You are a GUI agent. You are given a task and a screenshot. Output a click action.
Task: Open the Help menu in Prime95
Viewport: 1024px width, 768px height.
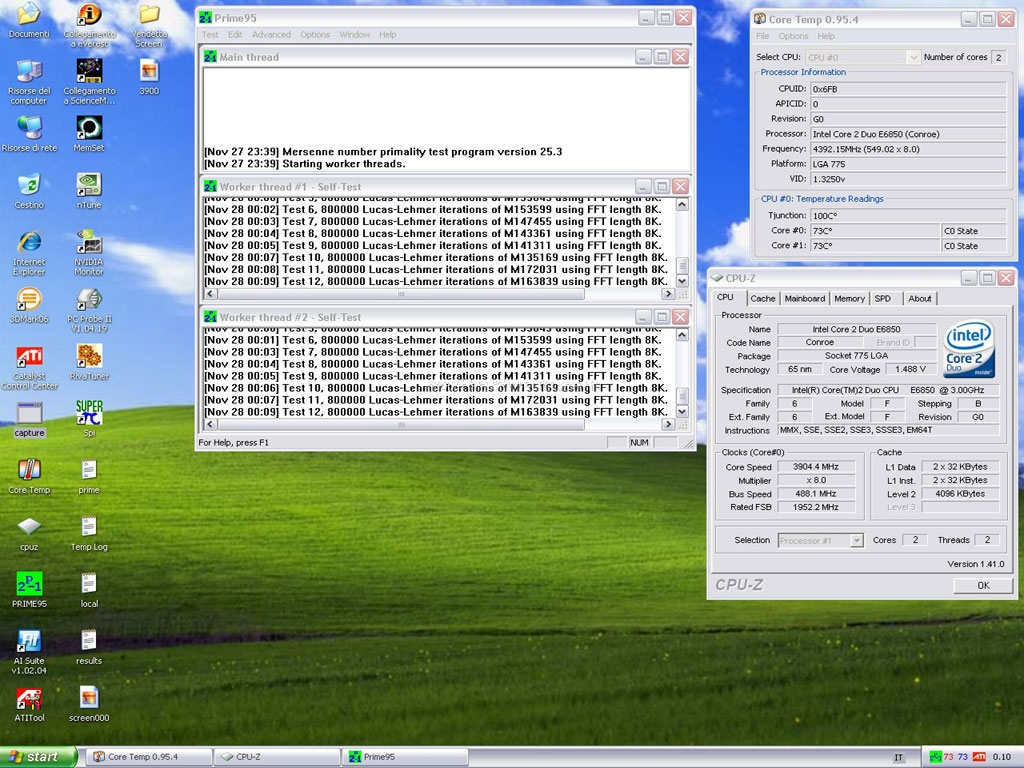point(387,35)
